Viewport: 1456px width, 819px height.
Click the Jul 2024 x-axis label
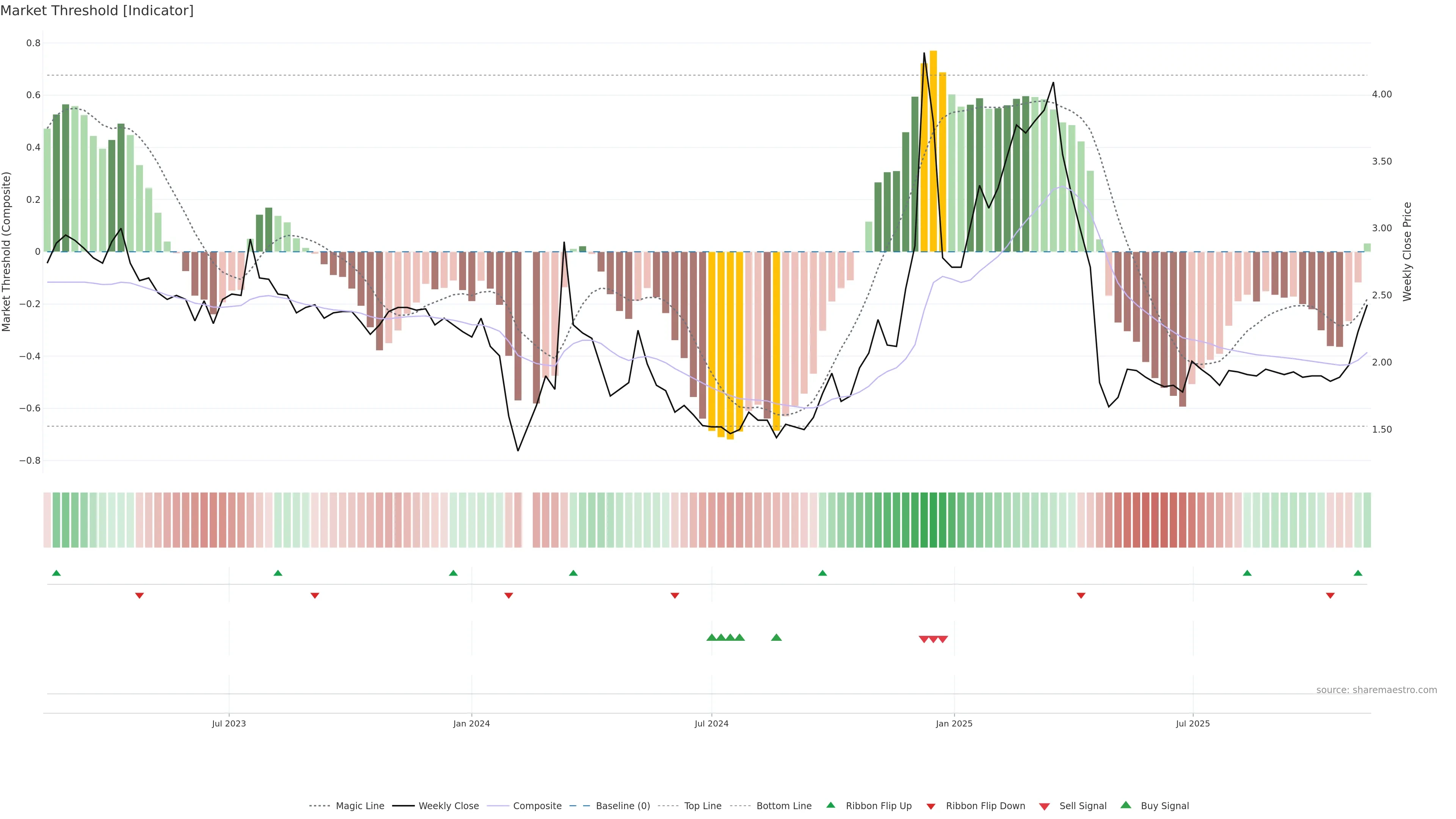click(x=711, y=723)
